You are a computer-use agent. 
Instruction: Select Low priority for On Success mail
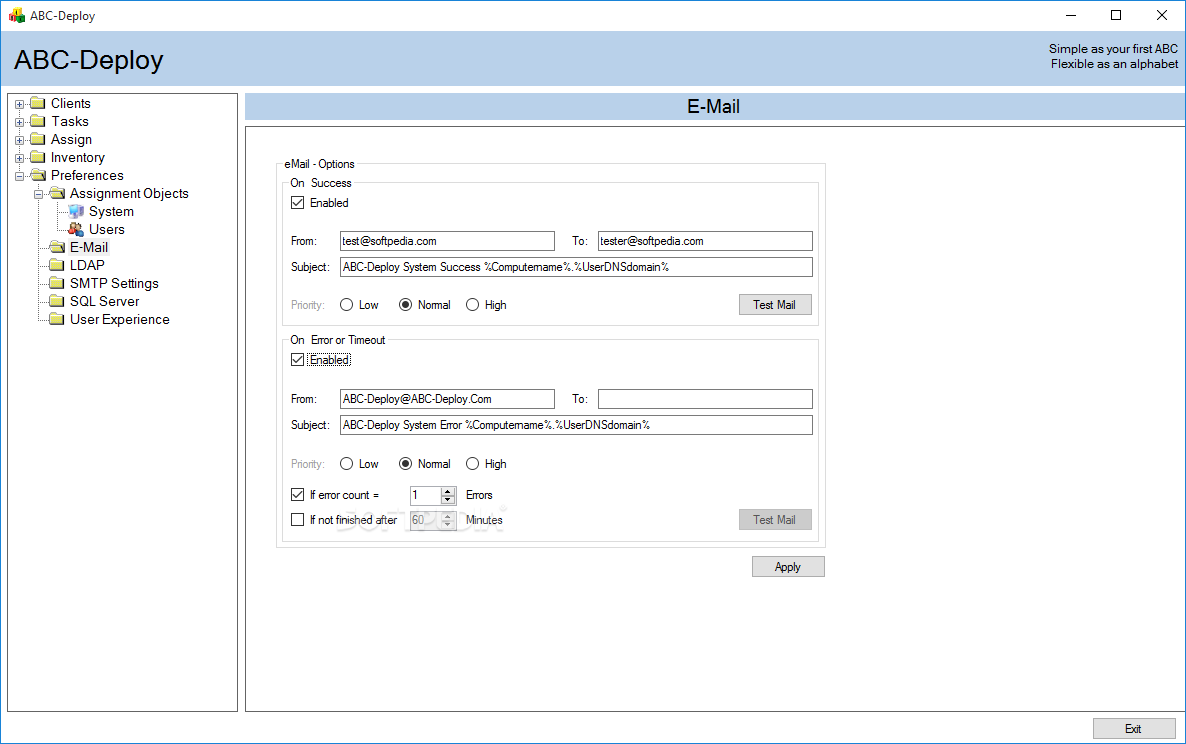click(x=346, y=305)
